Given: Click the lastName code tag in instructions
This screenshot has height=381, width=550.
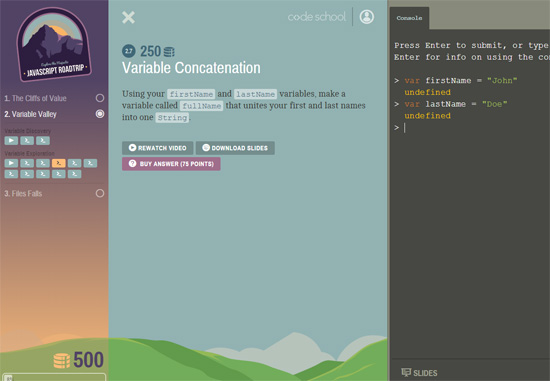Looking at the screenshot, I should point(255,94).
